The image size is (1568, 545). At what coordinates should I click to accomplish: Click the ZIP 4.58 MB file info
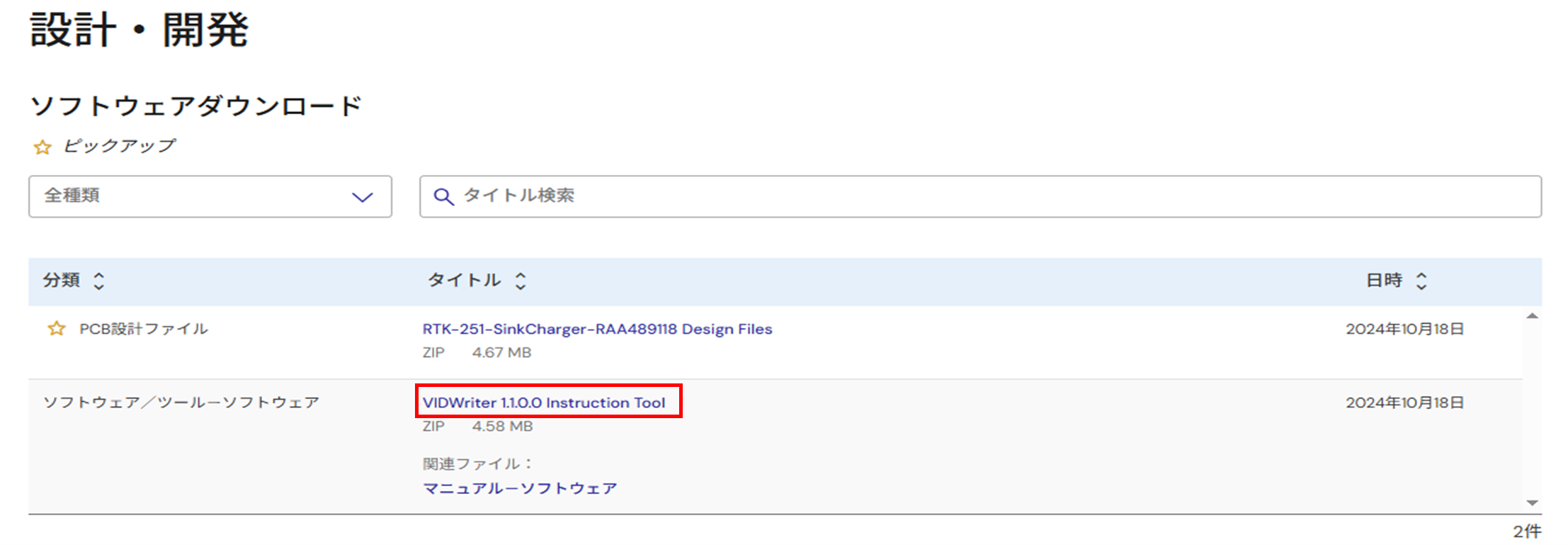point(477,426)
